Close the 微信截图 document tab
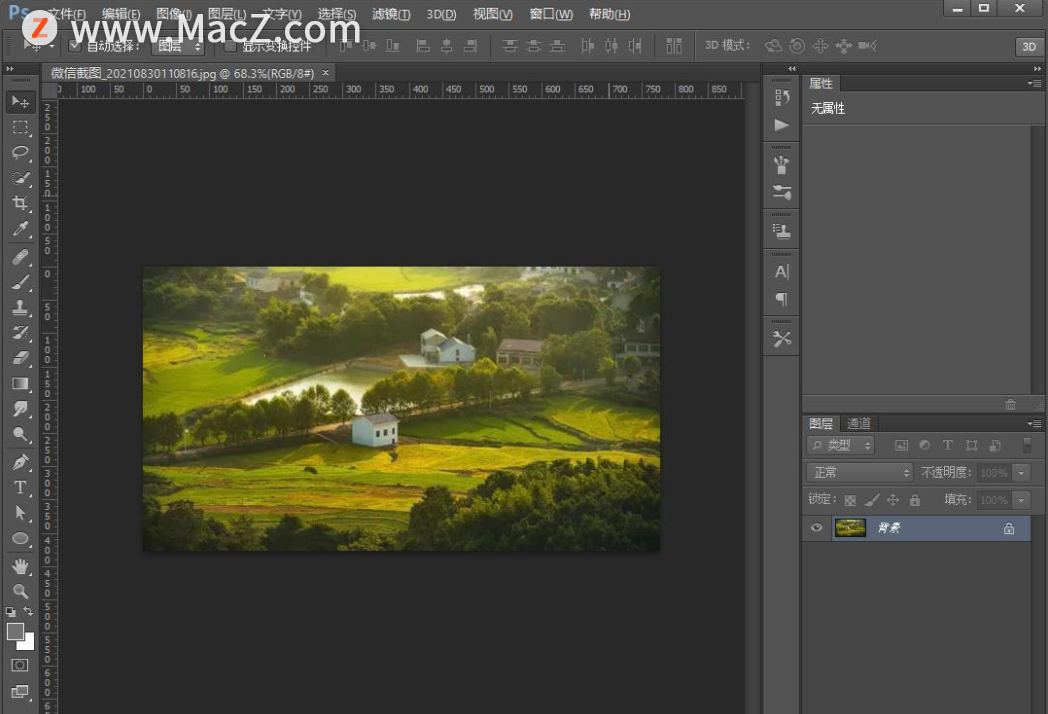This screenshot has height=714, width=1048. tap(325, 73)
